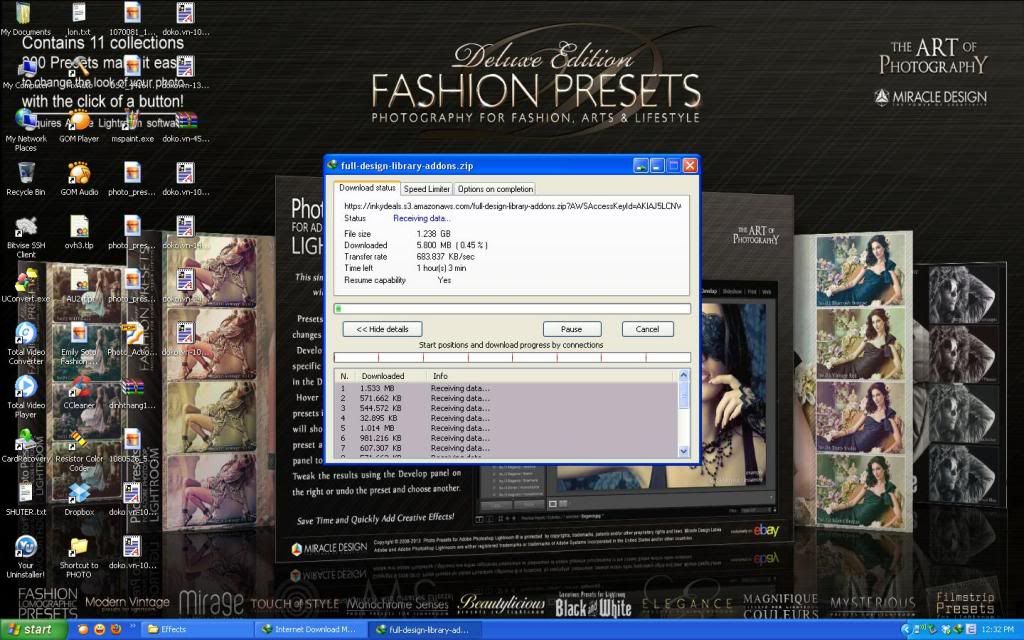Click the connections progress segment bar
The image size is (1024, 640).
point(512,357)
